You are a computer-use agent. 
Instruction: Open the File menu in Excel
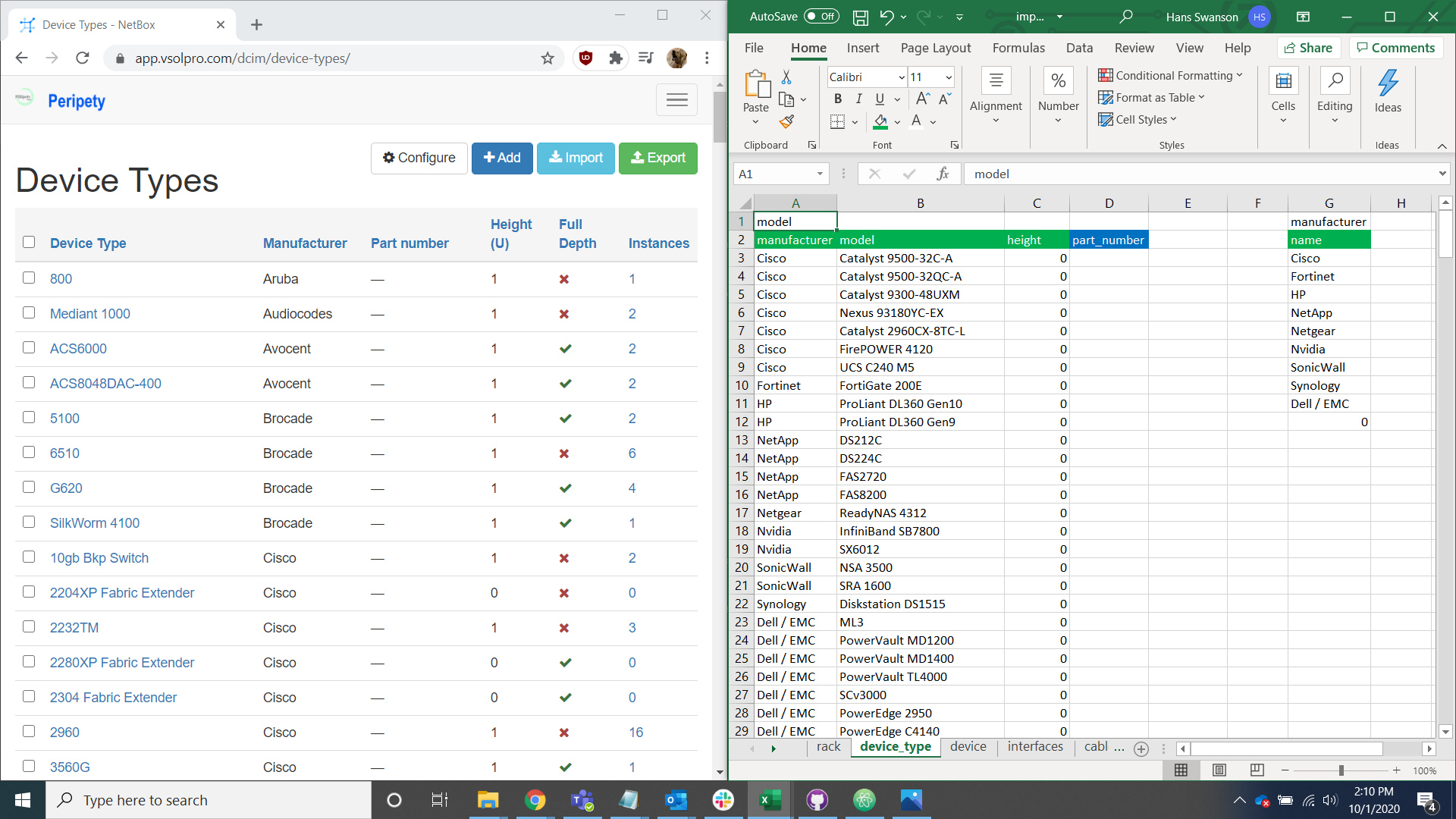click(x=754, y=48)
